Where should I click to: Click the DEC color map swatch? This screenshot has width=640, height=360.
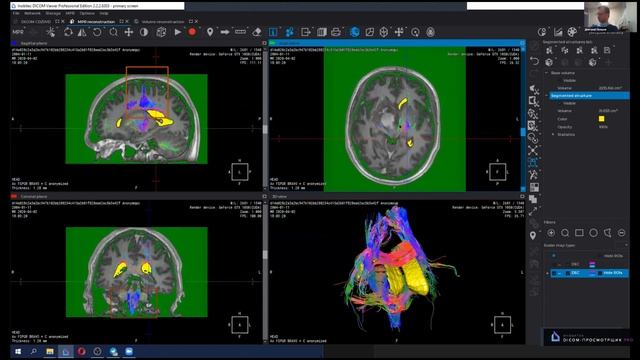[592, 273]
